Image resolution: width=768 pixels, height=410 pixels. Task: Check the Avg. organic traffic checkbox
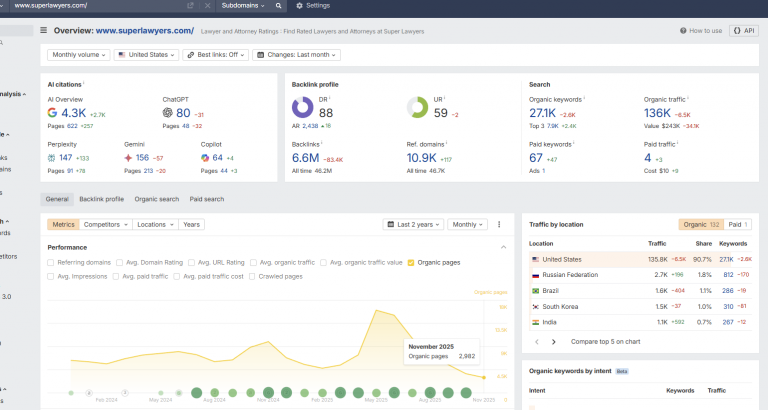coord(255,262)
